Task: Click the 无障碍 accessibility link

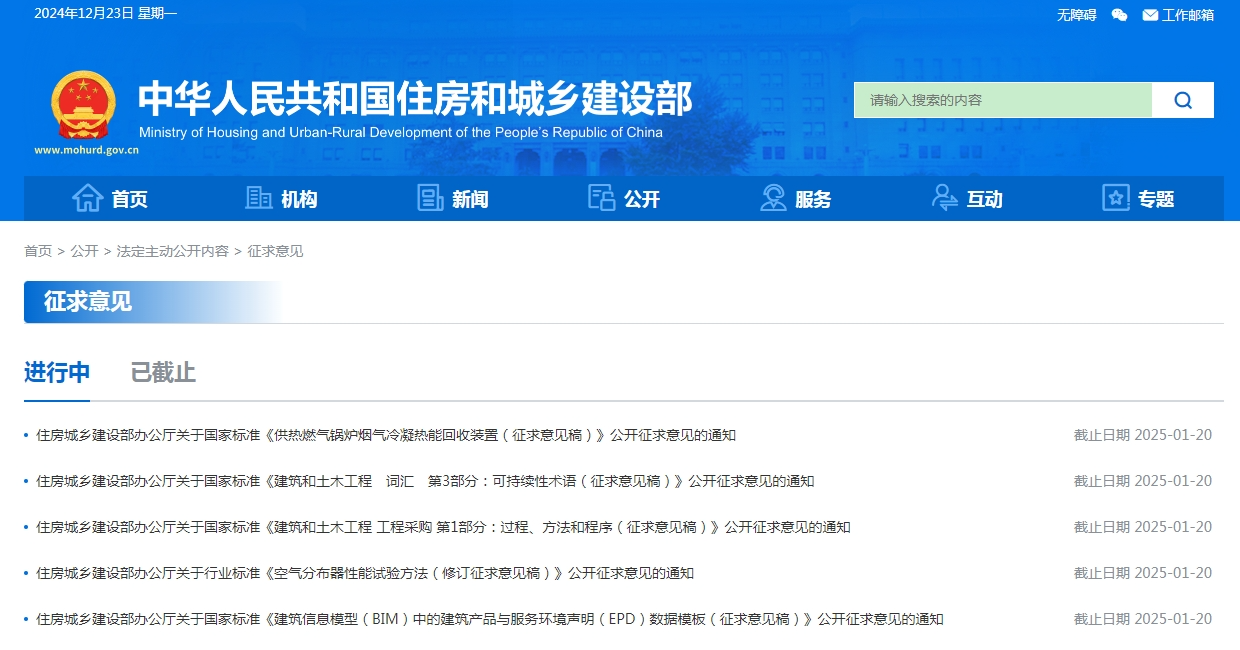Action: [1076, 15]
